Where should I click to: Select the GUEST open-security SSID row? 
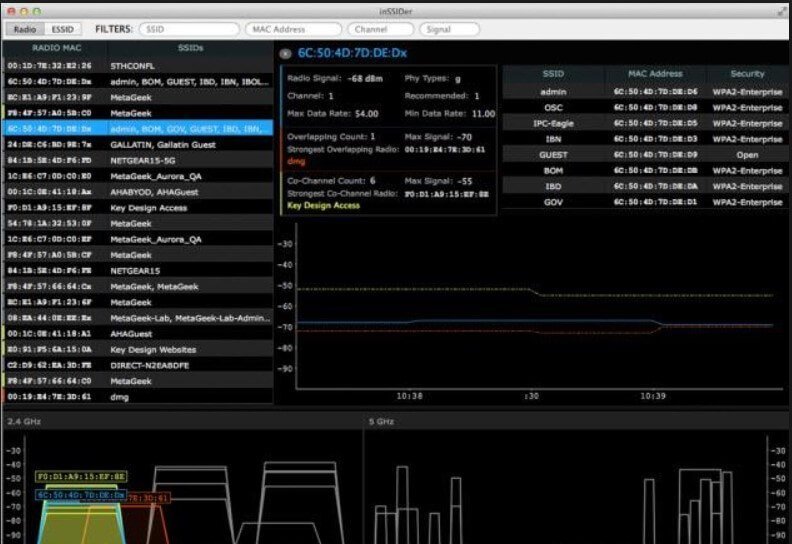(x=646, y=155)
